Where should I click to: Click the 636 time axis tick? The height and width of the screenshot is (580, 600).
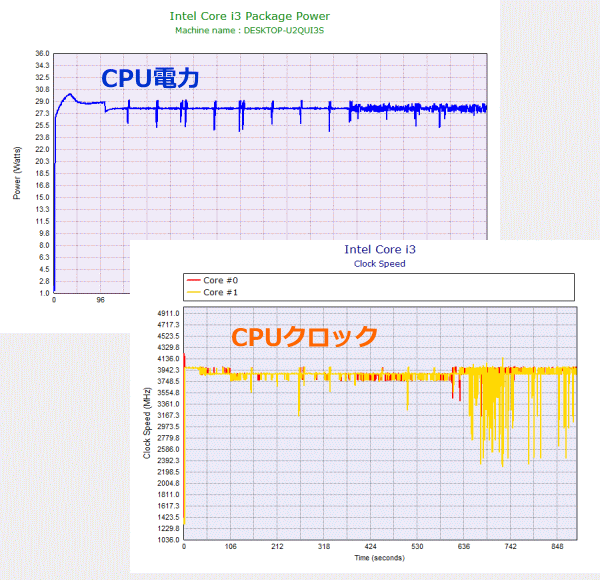tap(464, 546)
